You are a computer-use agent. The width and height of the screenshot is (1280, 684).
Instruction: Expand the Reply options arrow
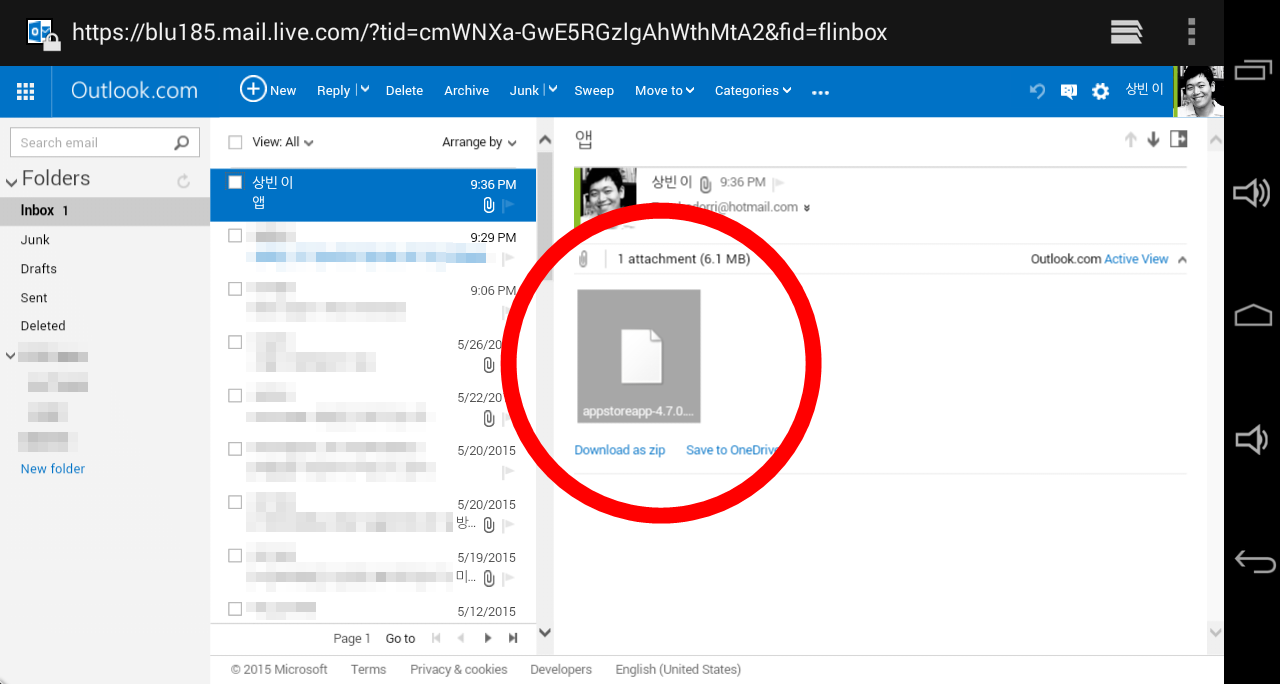point(365,90)
